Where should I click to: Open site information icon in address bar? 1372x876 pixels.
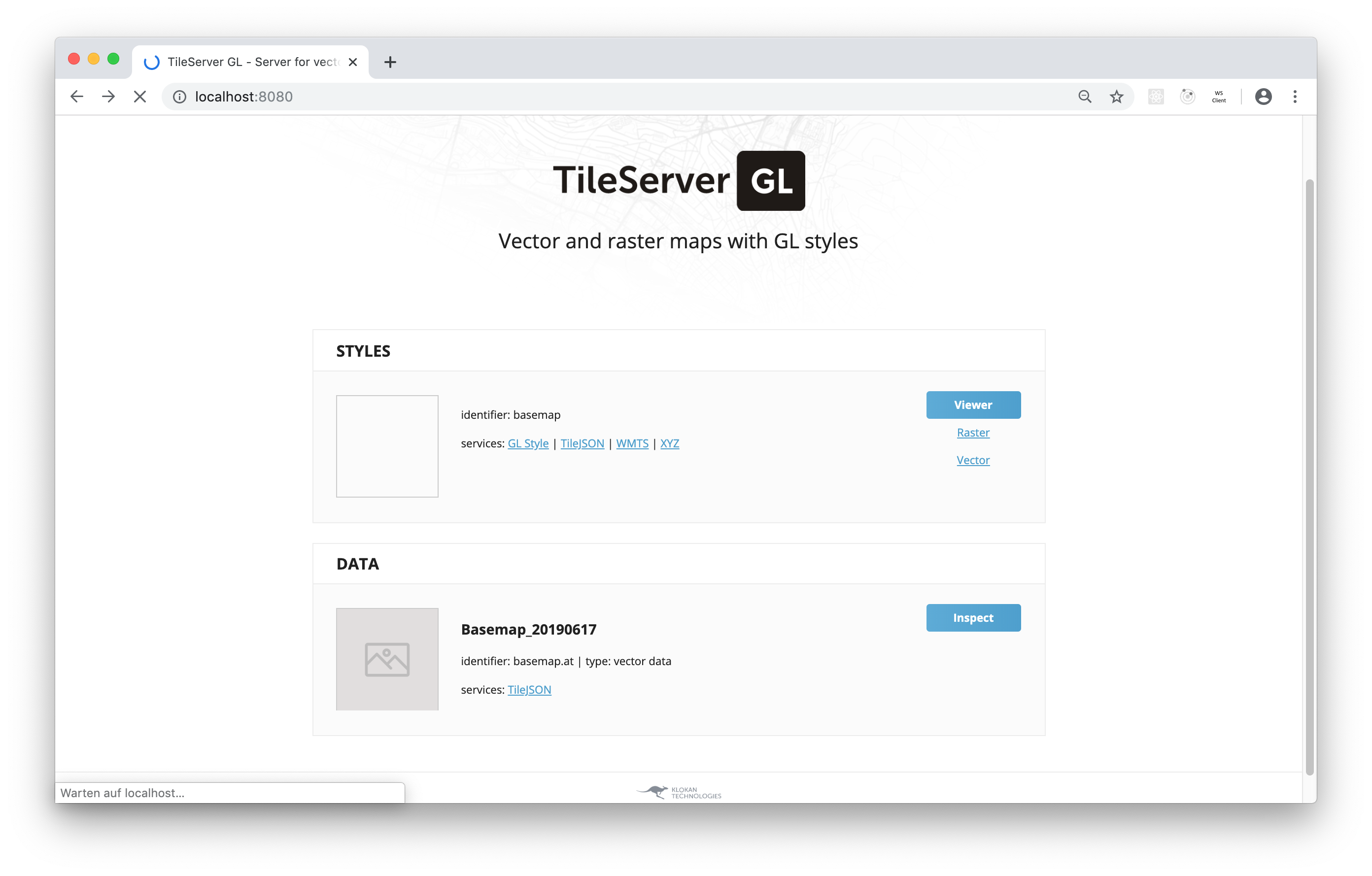click(179, 97)
